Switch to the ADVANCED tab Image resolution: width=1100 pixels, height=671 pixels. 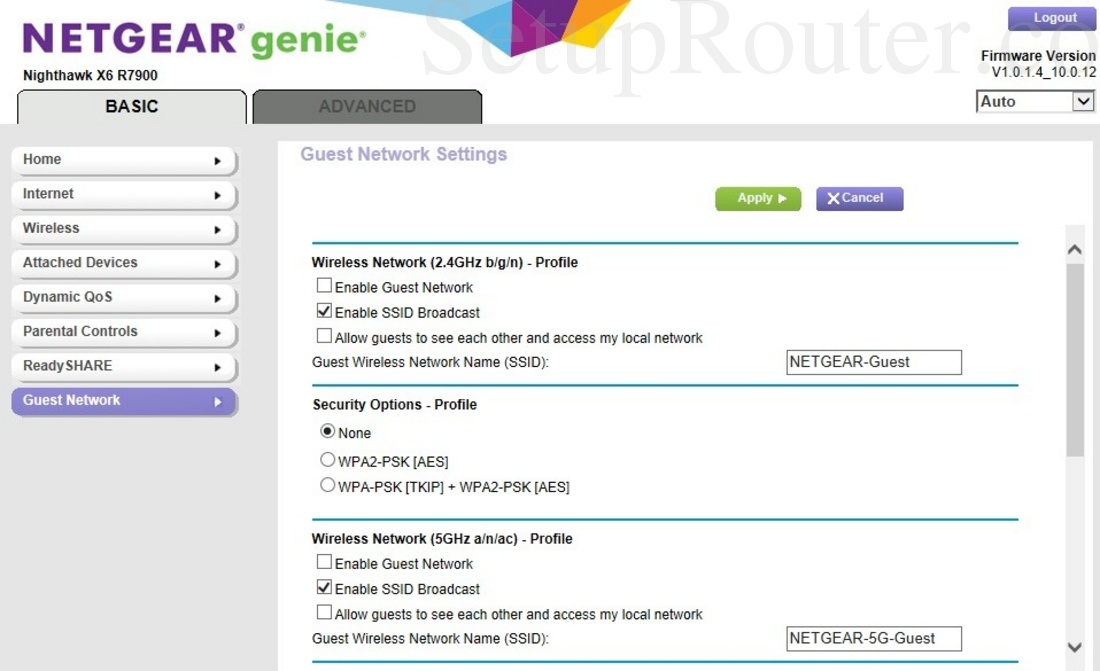pyautogui.click(x=367, y=107)
